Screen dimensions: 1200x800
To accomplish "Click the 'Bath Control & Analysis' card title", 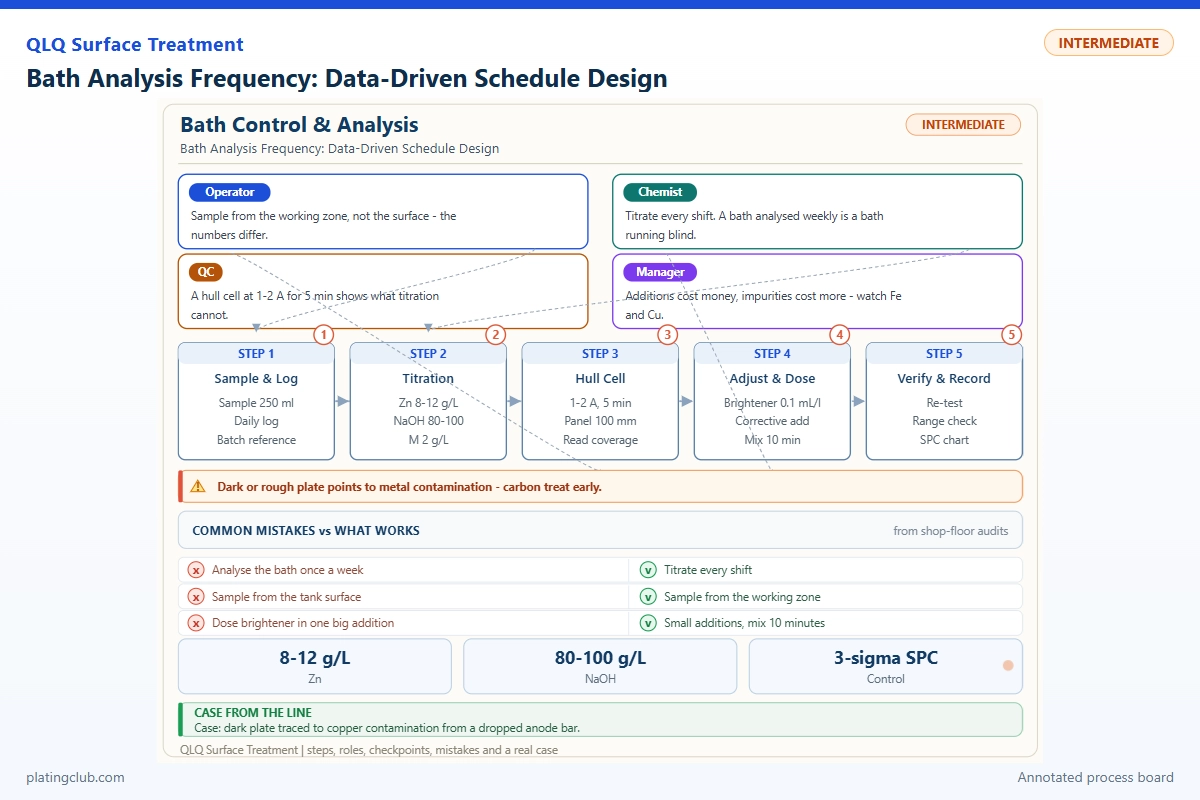I will coord(299,125).
